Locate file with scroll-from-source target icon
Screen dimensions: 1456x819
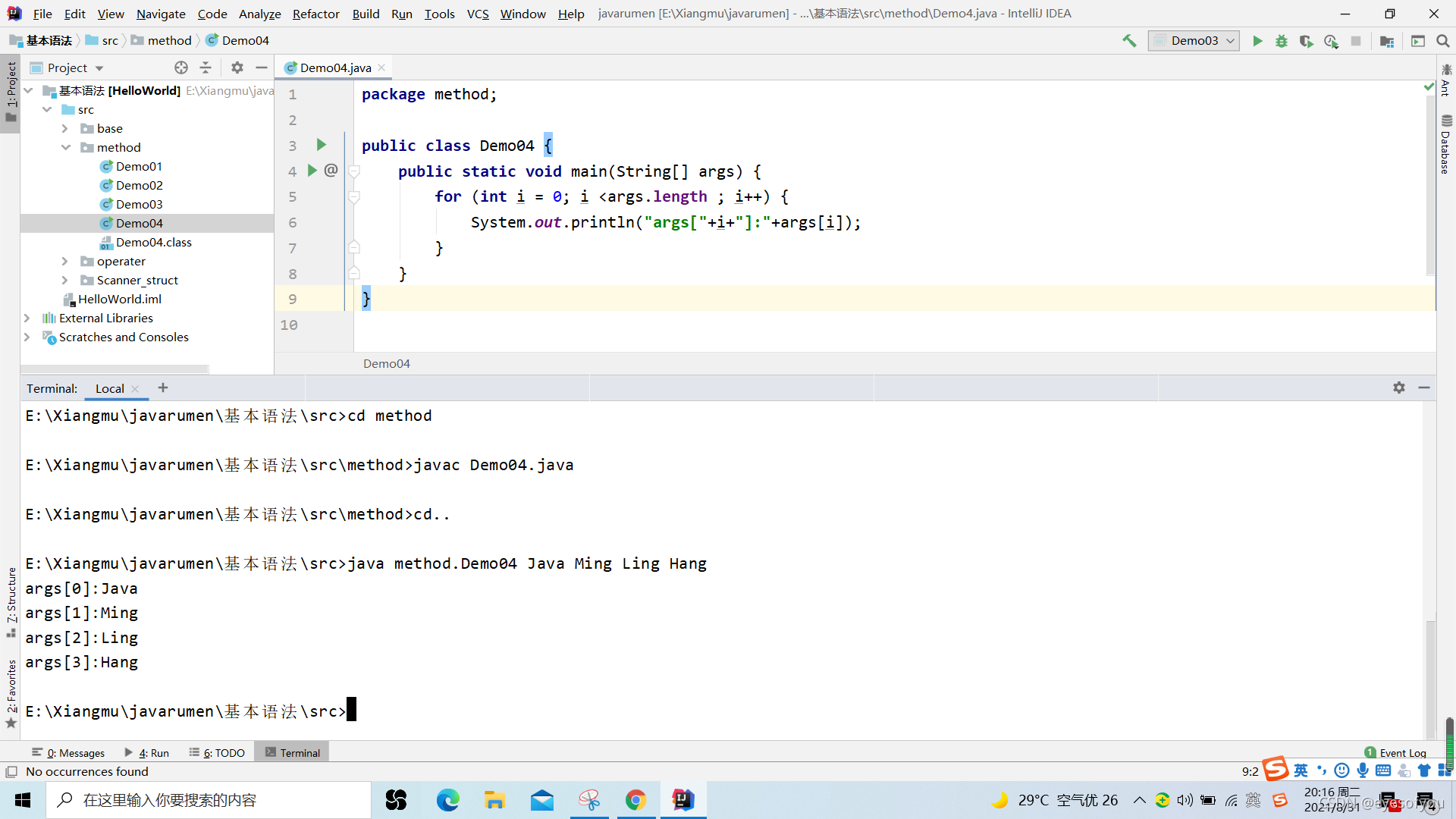(181, 67)
